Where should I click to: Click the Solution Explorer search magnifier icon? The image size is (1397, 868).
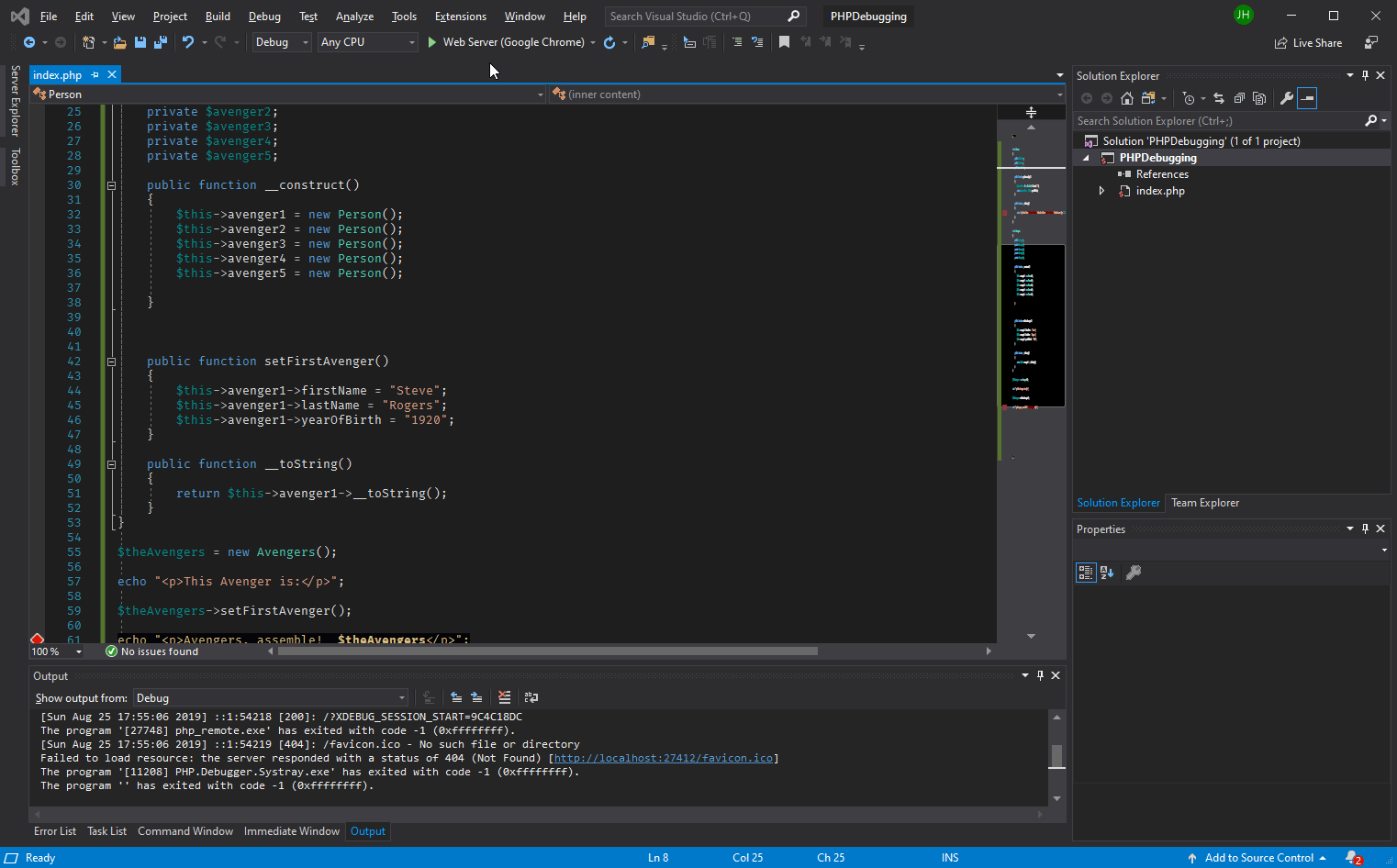coord(1370,120)
